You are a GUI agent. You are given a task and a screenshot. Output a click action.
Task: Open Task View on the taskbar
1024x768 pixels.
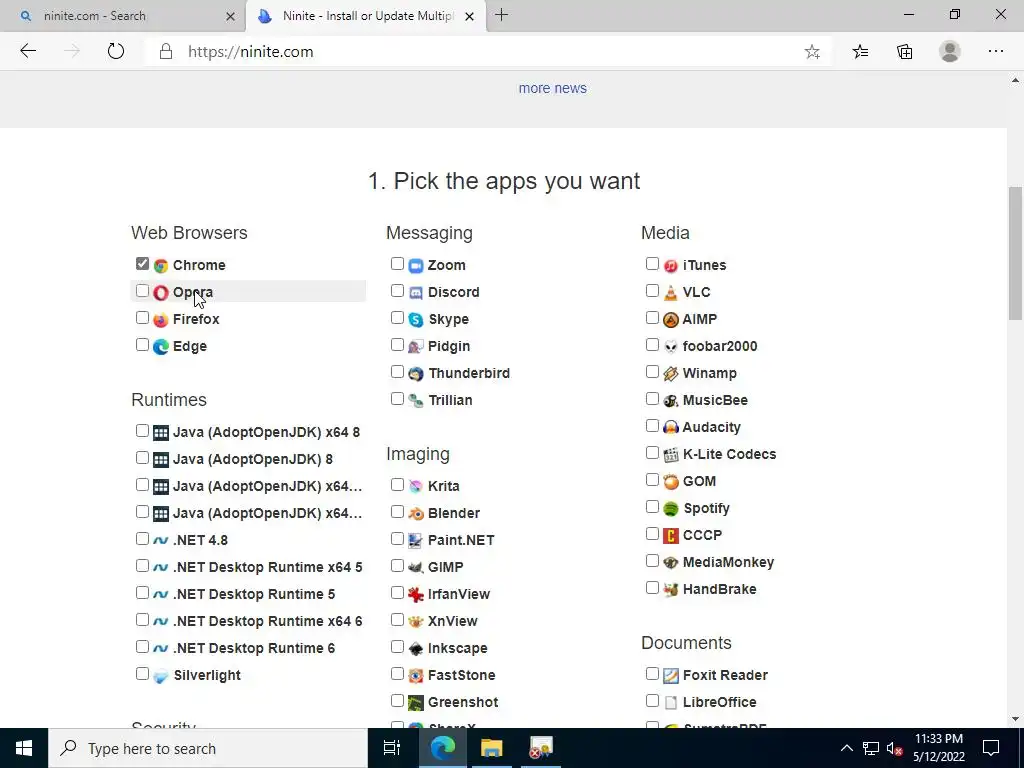pyautogui.click(x=391, y=748)
